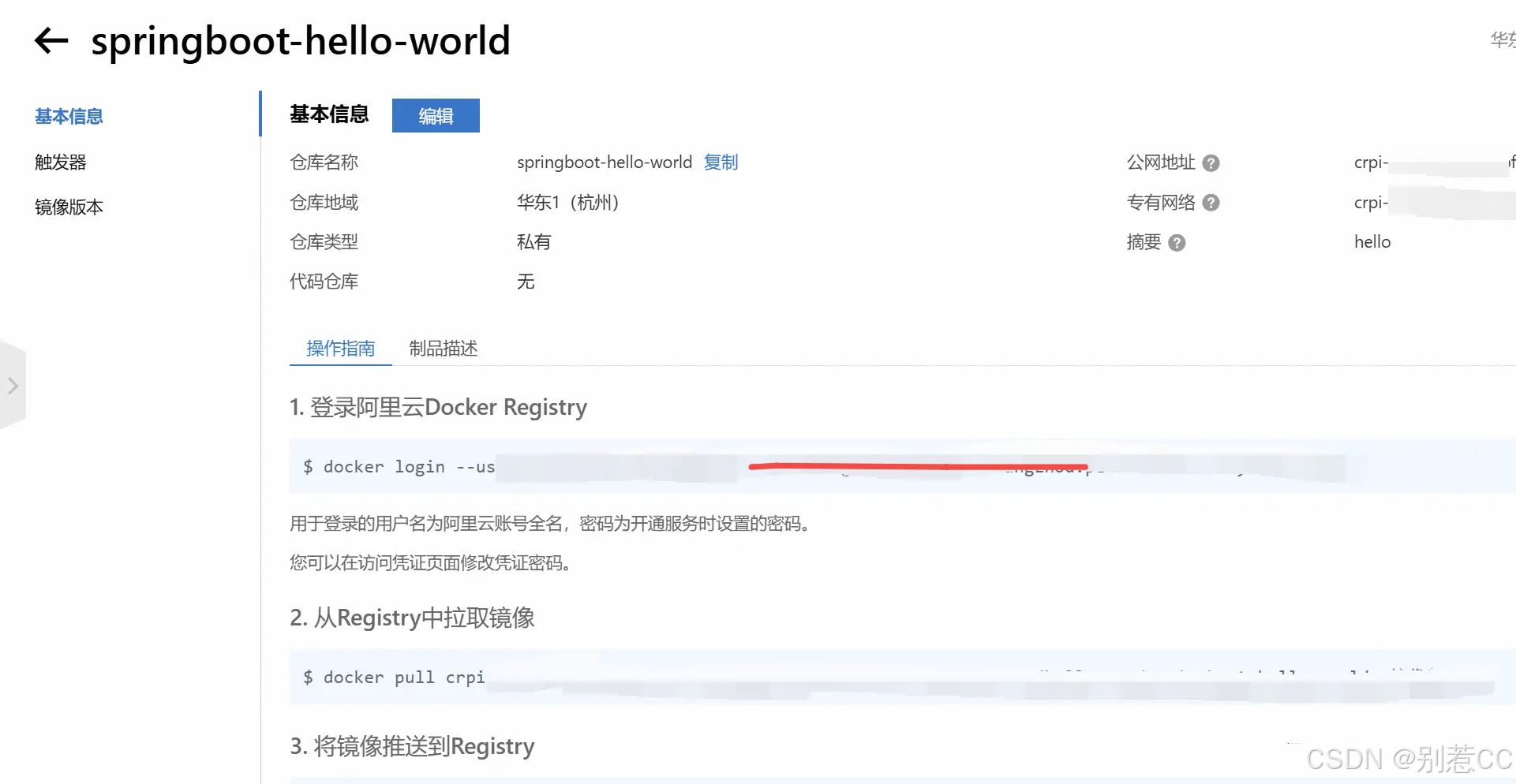
Task: Click code repository value 无
Action: [526, 282]
